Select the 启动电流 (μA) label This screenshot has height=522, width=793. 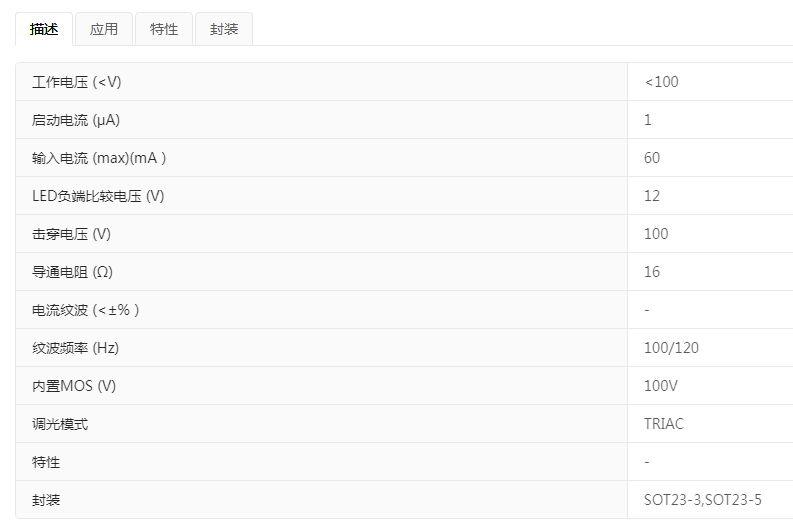coord(76,120)
